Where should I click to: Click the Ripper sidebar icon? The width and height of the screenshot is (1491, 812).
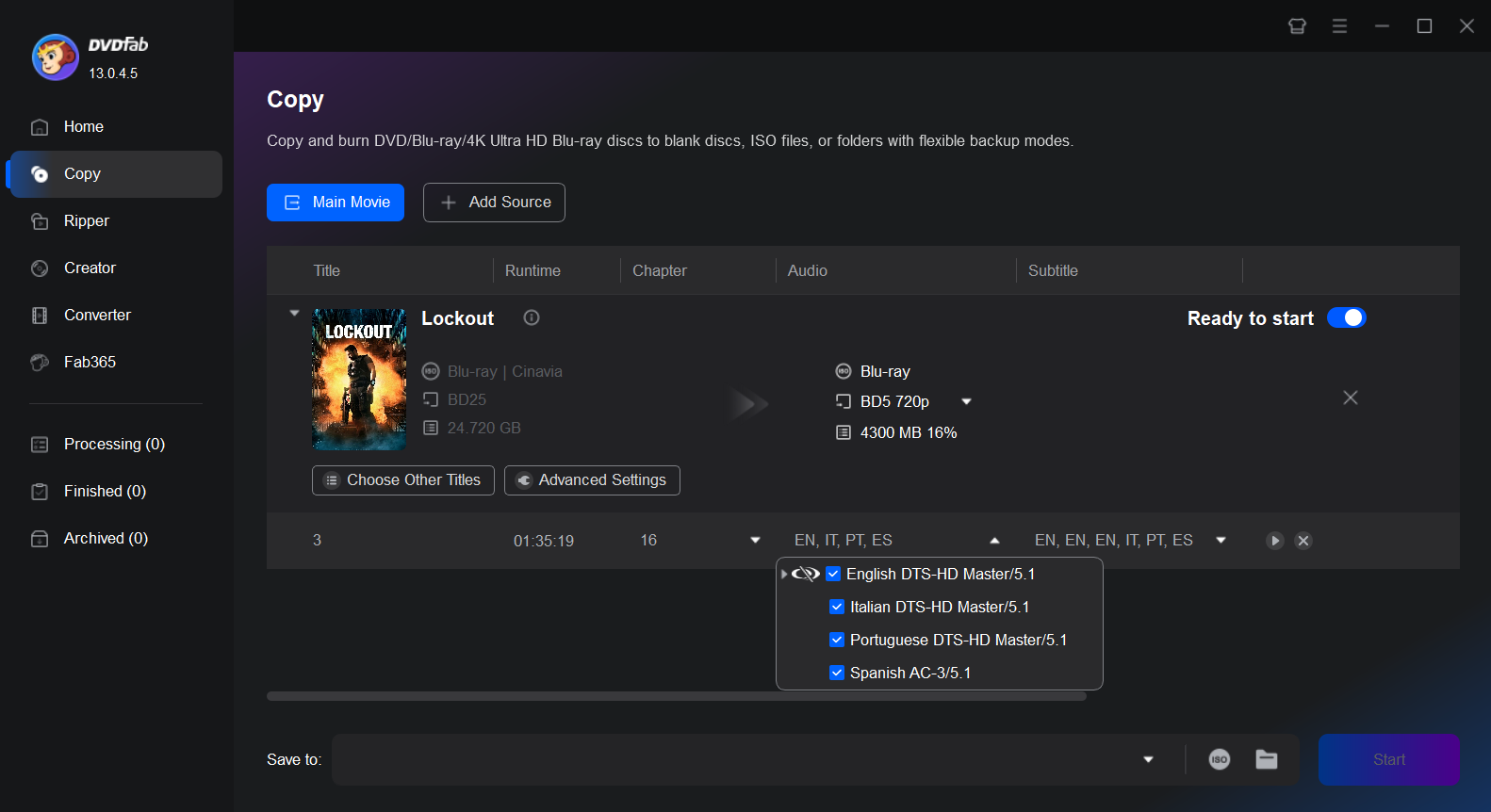point(40,221)
